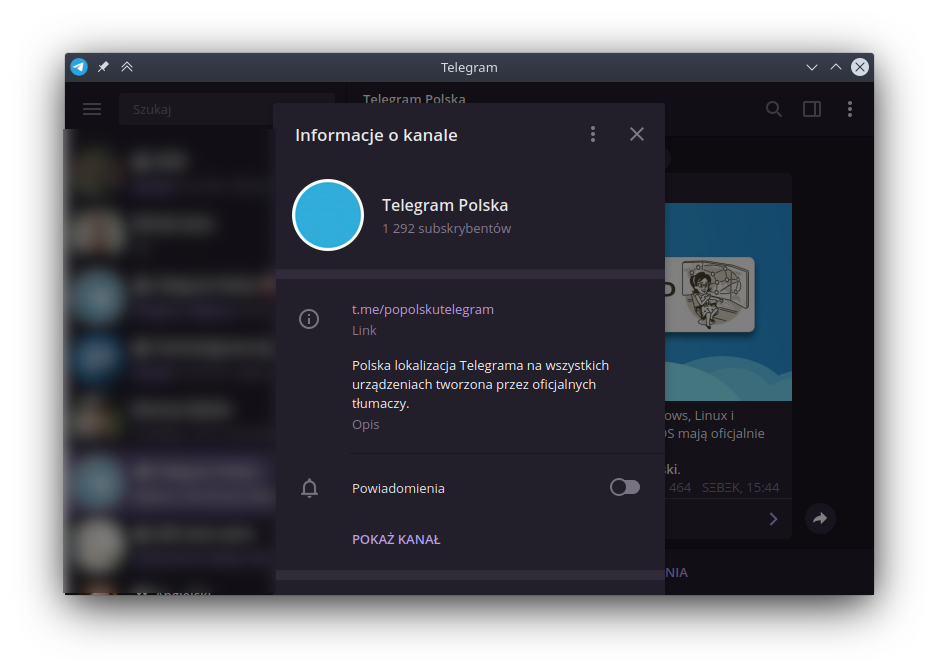
Task: Click the share arrow icon next to the message
Action: tap(820, 519)
